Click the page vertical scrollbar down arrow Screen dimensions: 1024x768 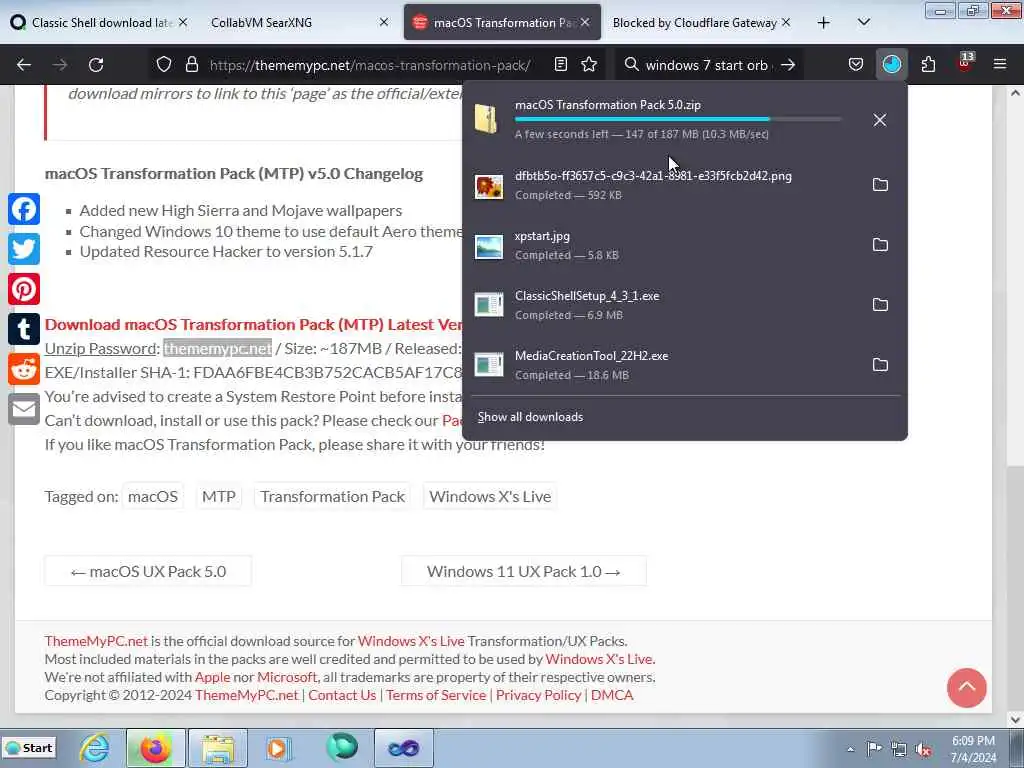click(x=1015, y=720)
